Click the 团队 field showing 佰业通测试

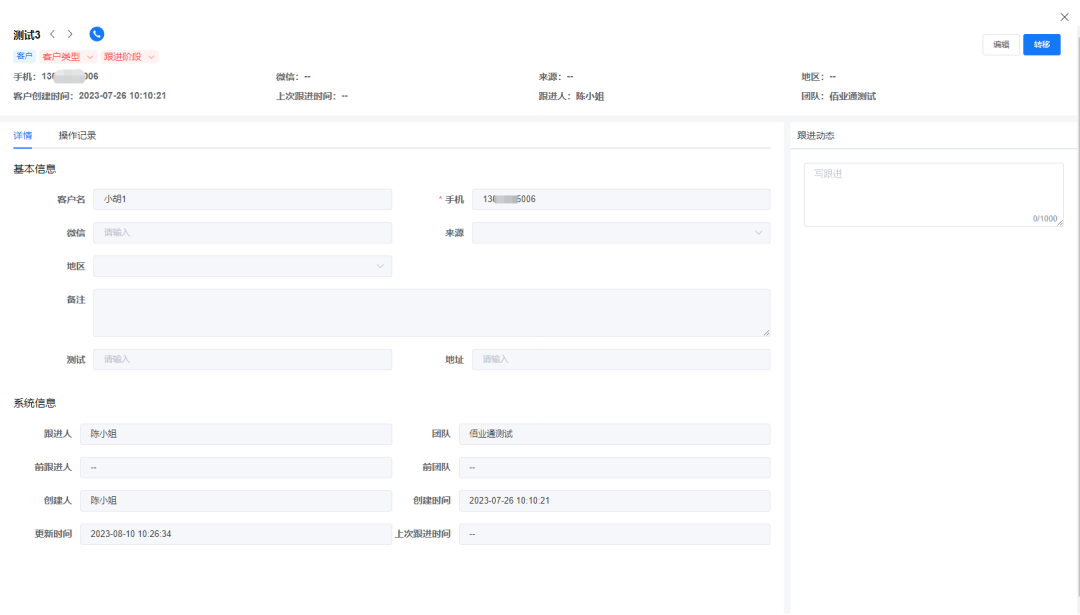[x=614, y=434]
